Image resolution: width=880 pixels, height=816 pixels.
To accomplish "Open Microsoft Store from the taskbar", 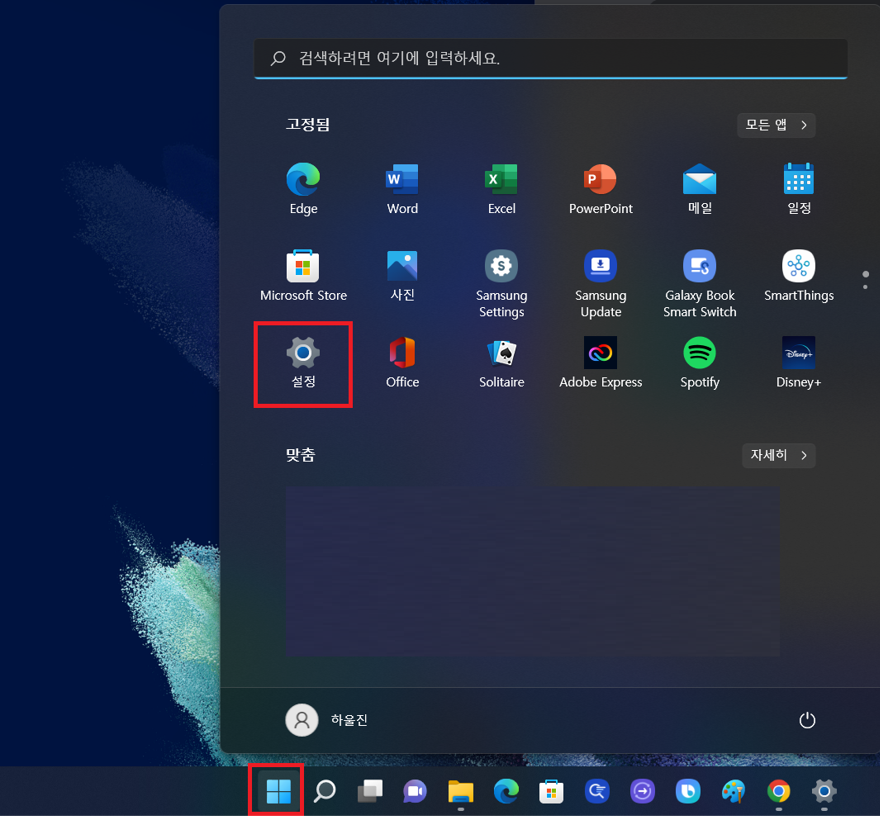I will [551, 791].
